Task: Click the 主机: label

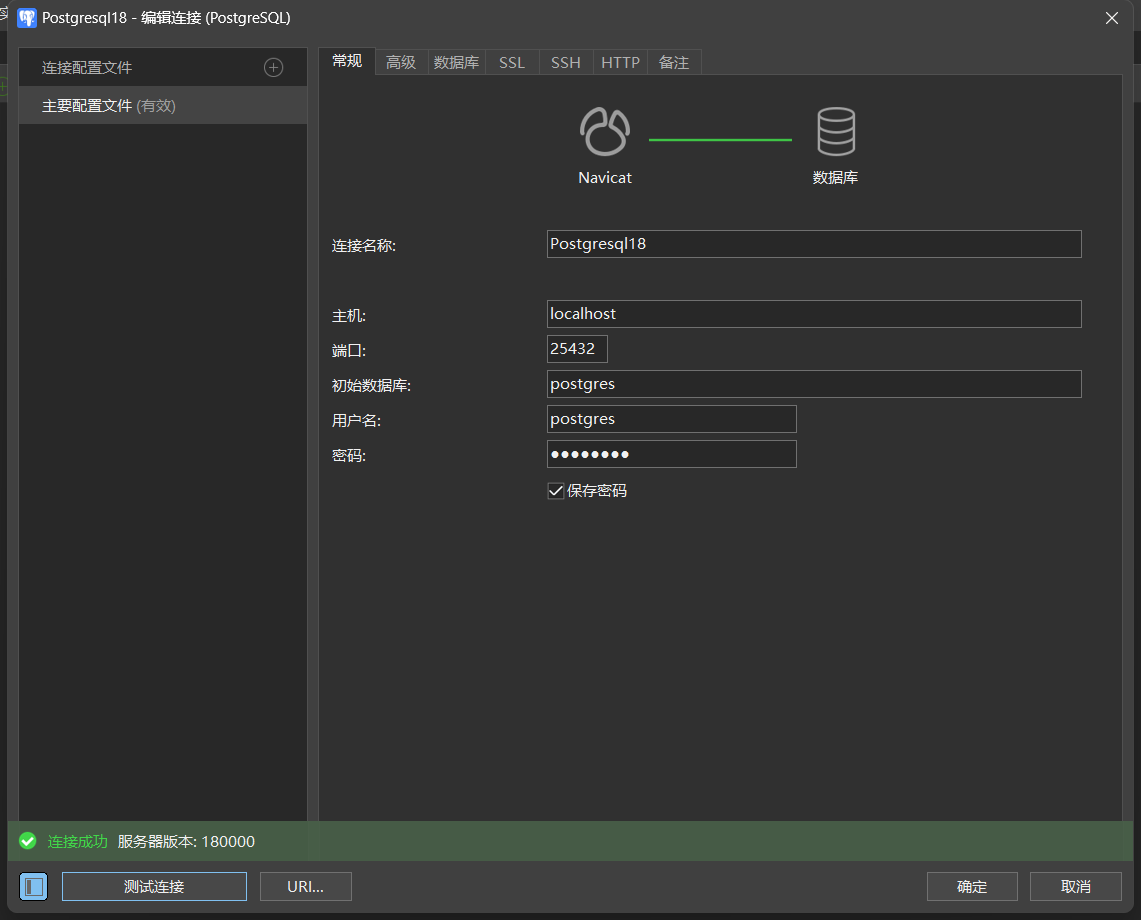Action: coord(349,315)
